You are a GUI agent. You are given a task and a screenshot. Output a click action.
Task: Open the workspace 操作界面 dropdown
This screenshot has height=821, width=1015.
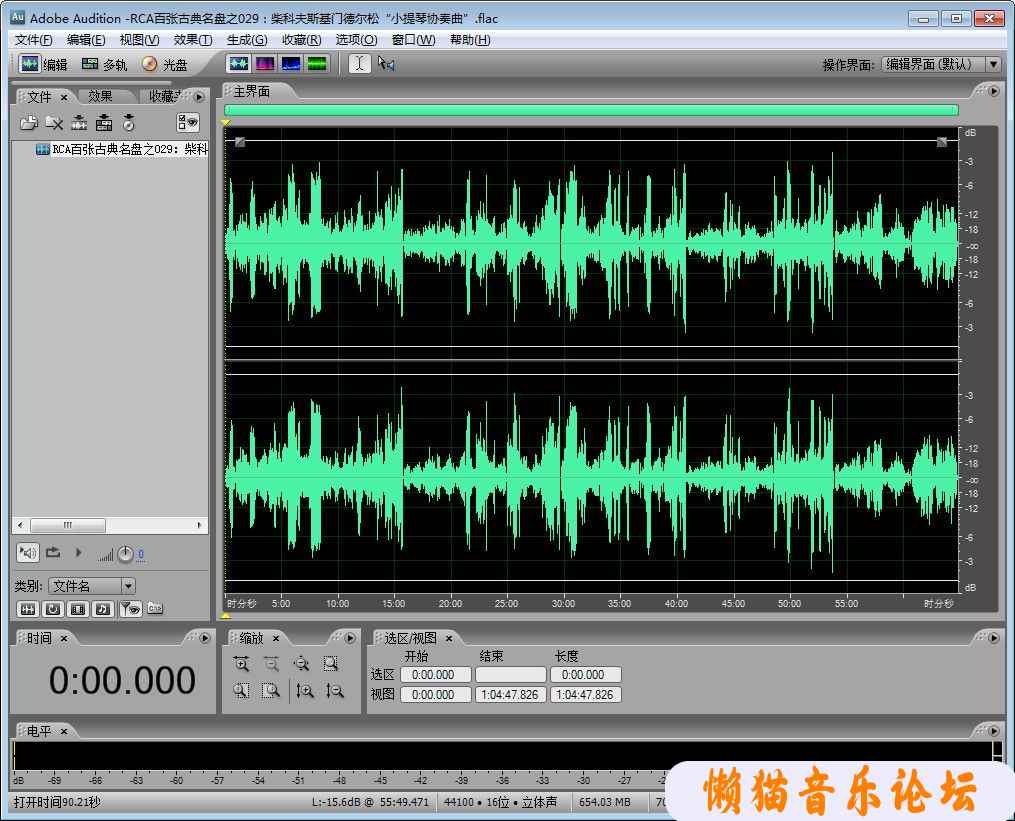[992, 64]
